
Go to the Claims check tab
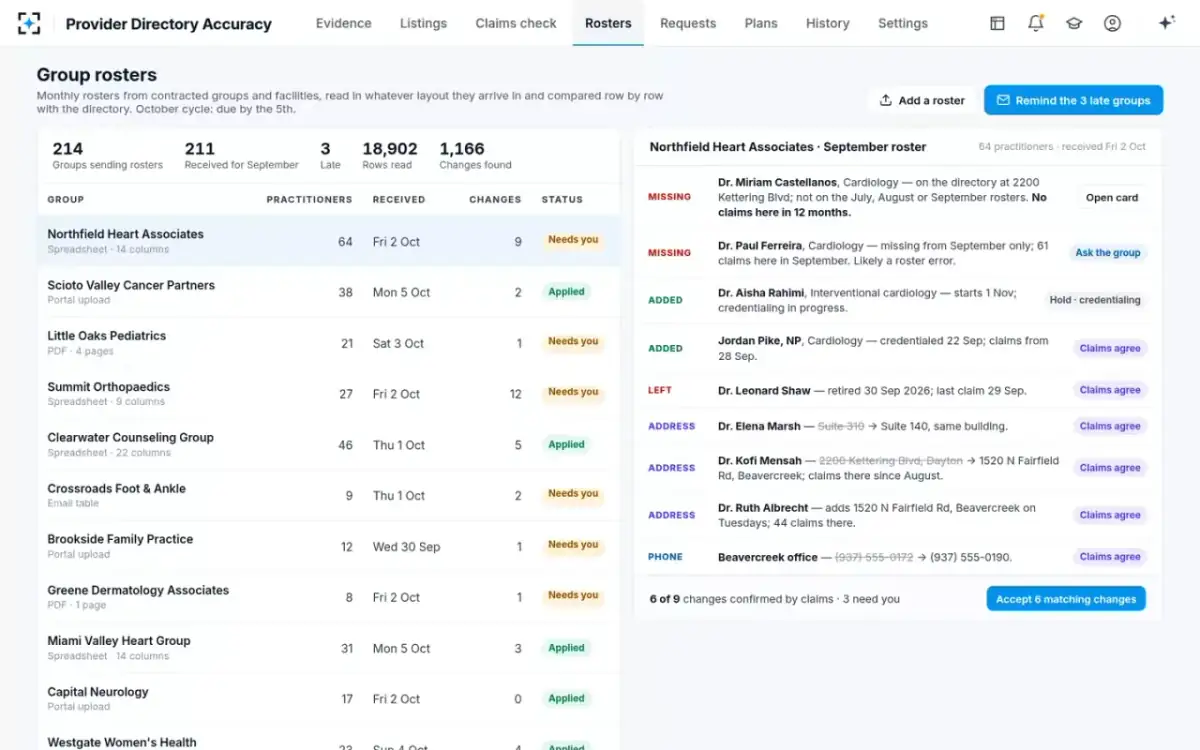click(x=516, y=23)
